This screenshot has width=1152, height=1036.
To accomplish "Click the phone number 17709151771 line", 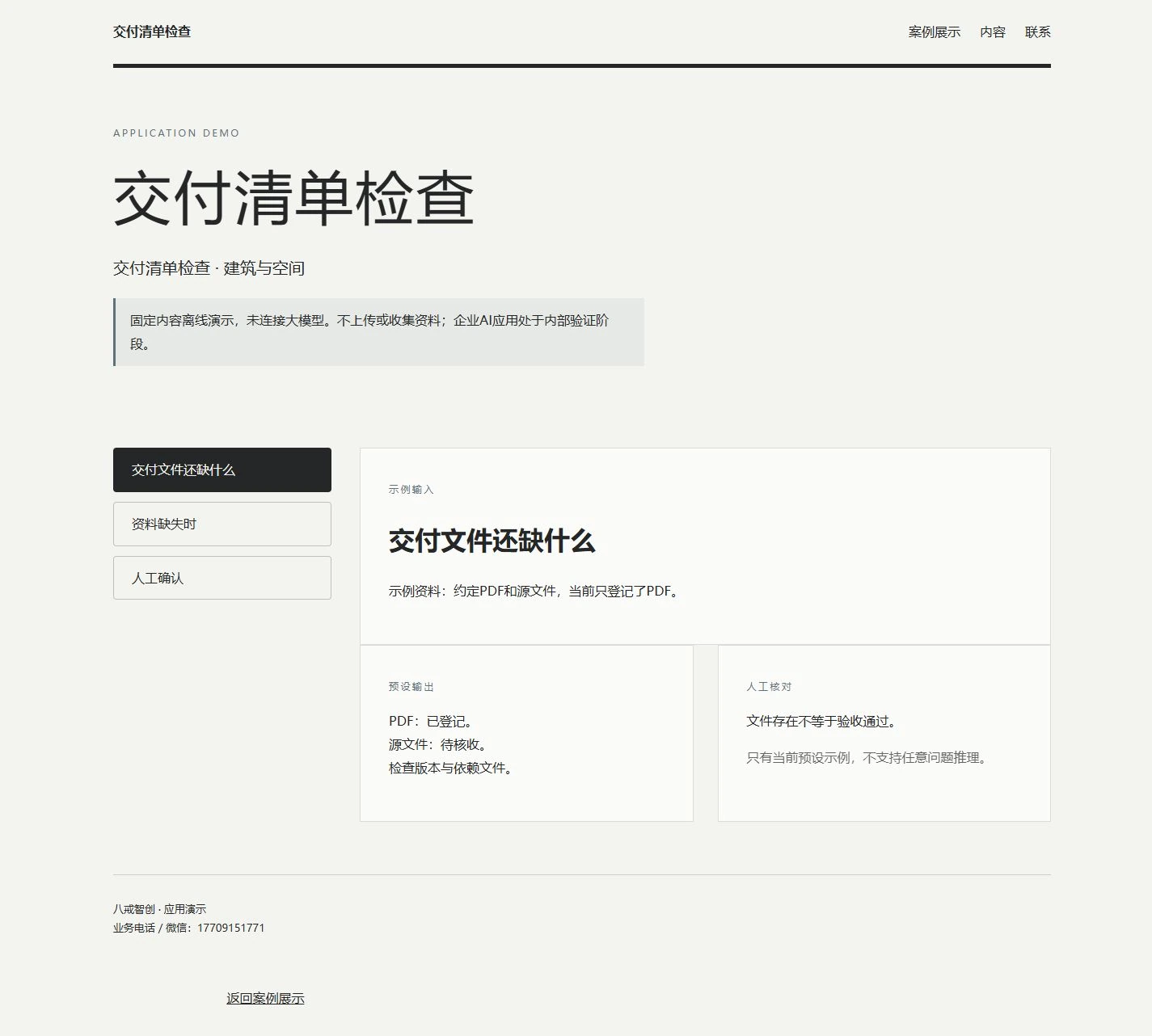I will [189, 928].
